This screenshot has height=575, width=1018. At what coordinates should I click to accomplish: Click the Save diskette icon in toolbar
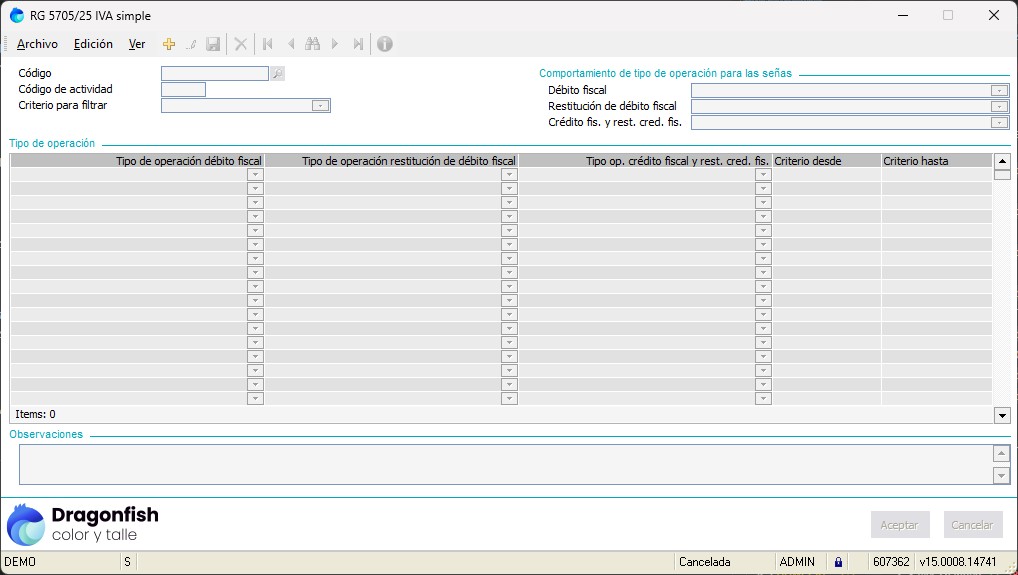click(213, 44)
